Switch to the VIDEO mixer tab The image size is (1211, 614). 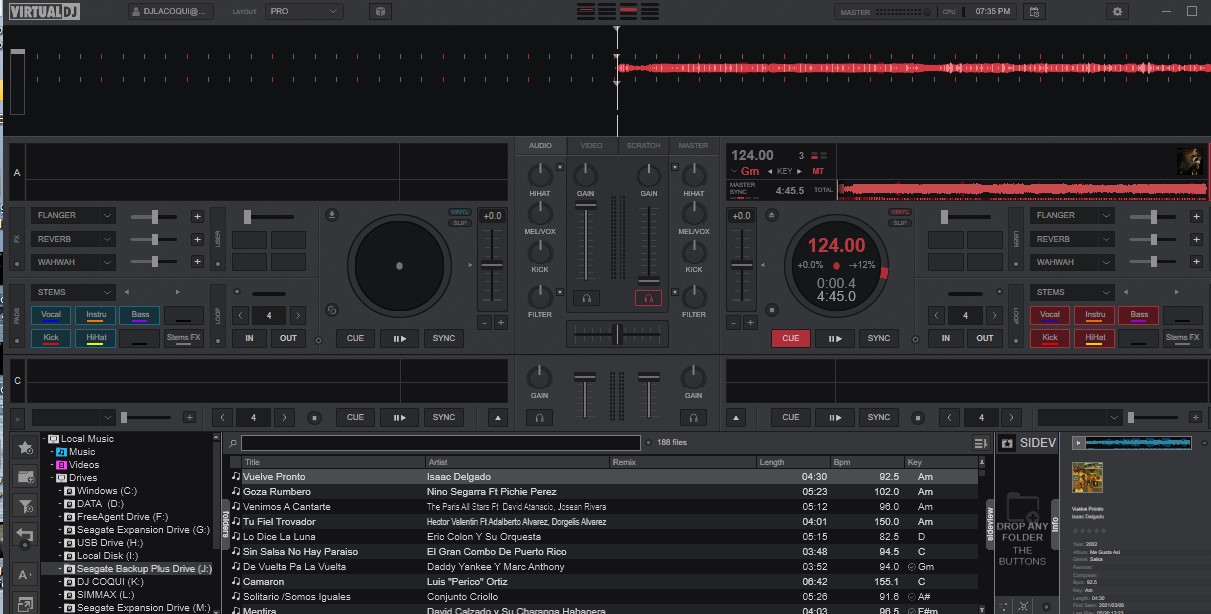tap(591, 146)
